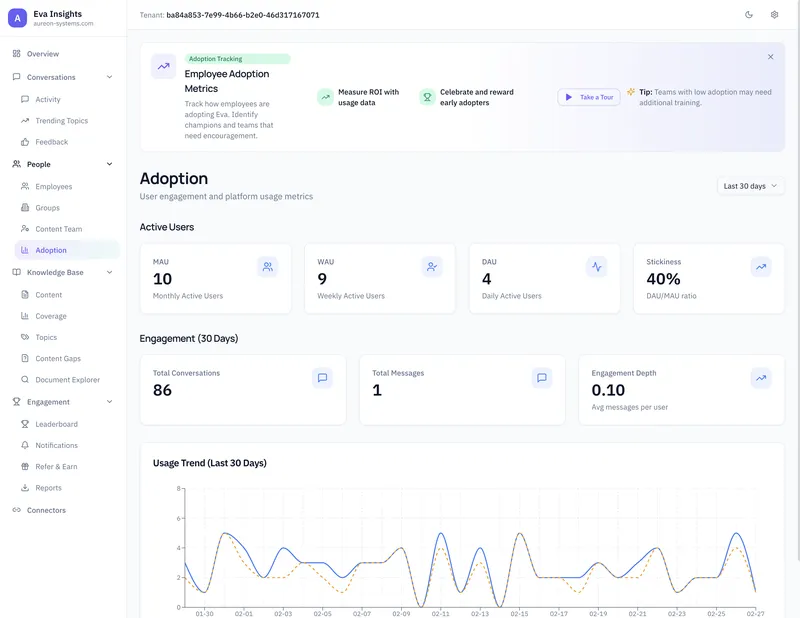Screen dimensions: 800x618
Task: Click the Leaderboard trophy icon
Action: [24, 424]
